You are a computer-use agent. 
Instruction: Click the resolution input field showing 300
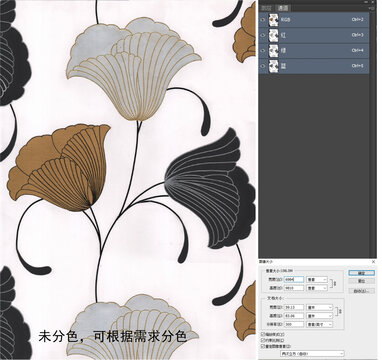point(294,324)
